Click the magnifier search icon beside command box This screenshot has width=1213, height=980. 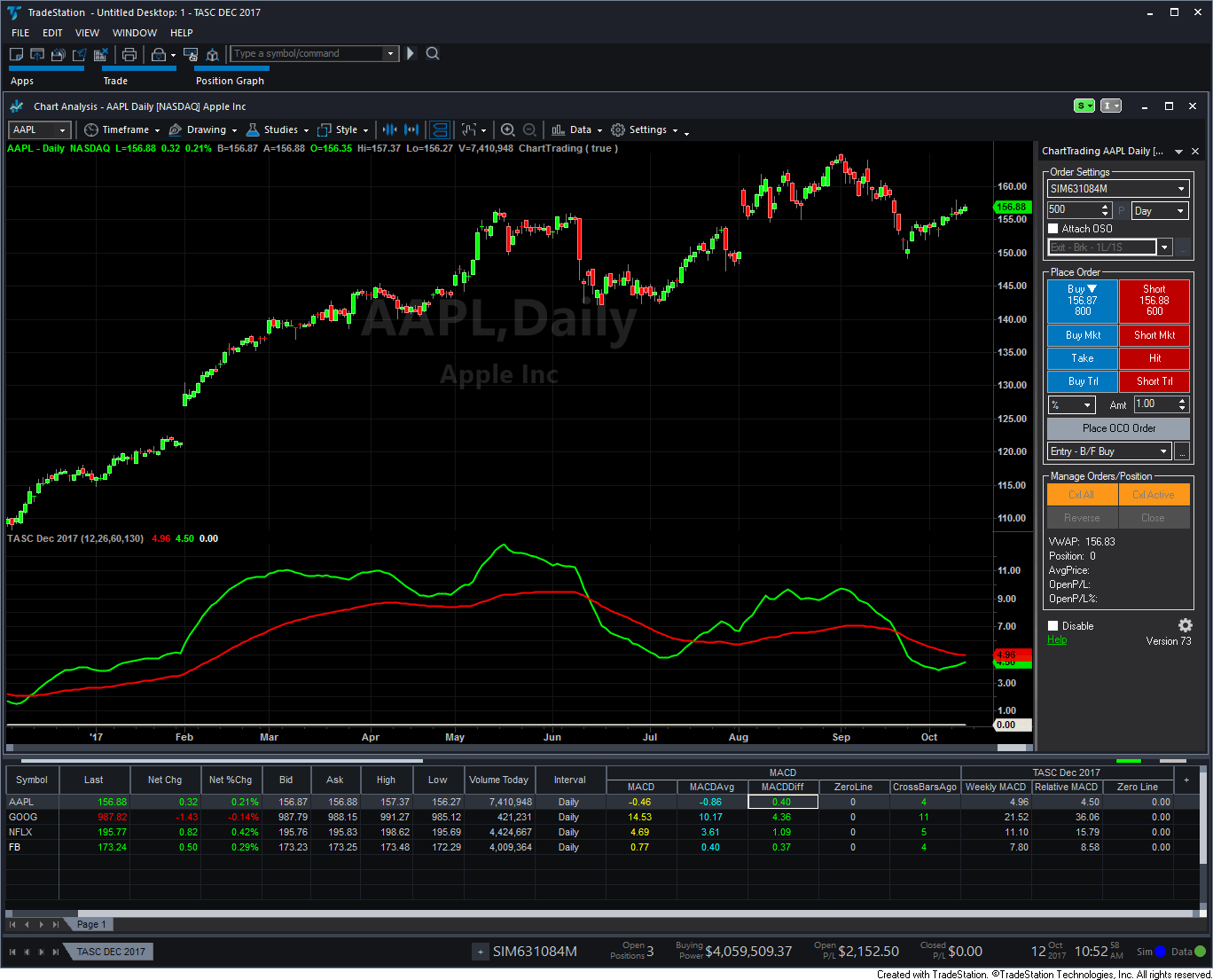click(433, 53)
